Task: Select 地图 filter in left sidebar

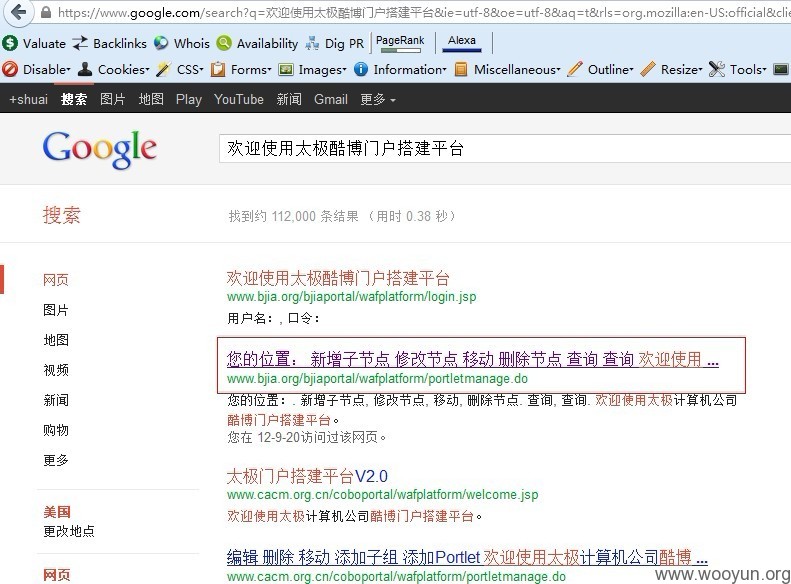Action: pyautogui.click(x=55, y=340)
